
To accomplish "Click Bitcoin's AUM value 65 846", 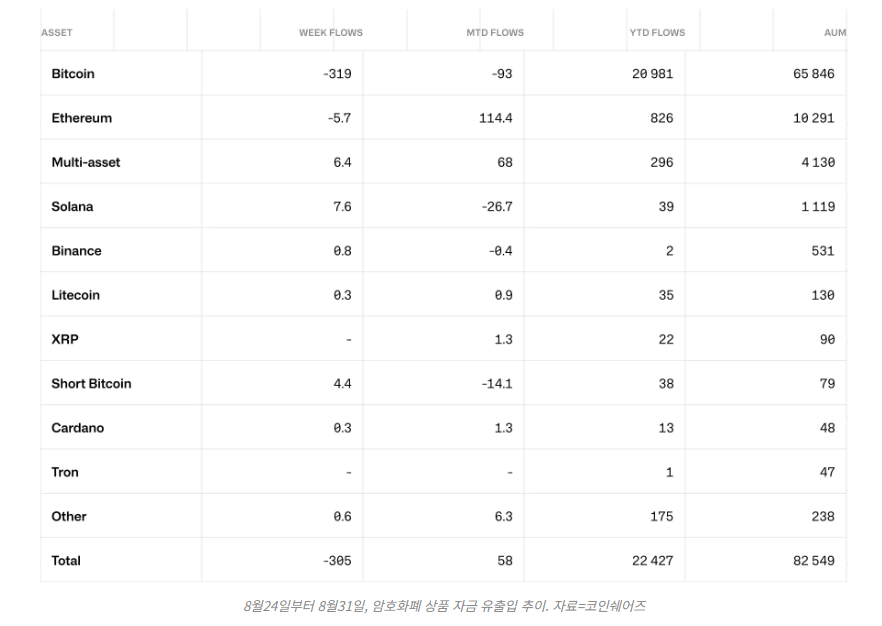I will (x=813, y=74).
